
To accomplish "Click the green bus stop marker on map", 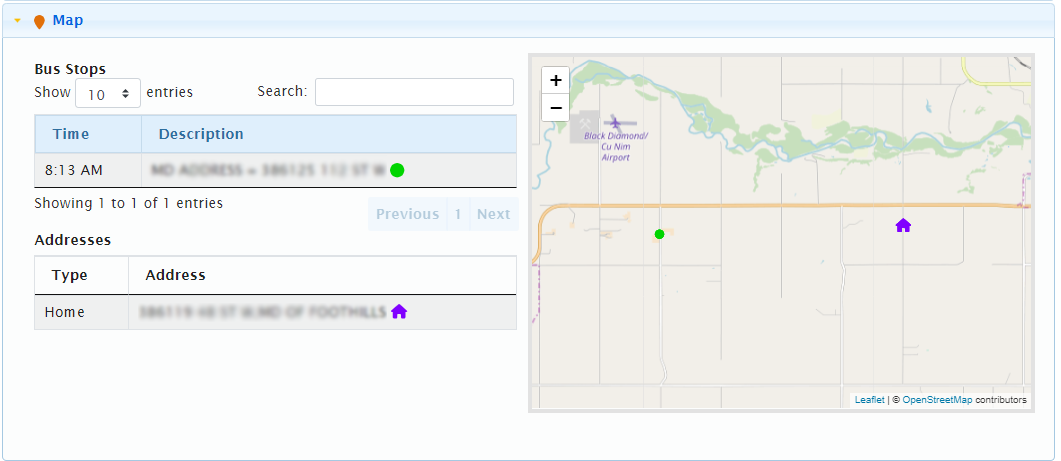I will (x=659, y=234).
